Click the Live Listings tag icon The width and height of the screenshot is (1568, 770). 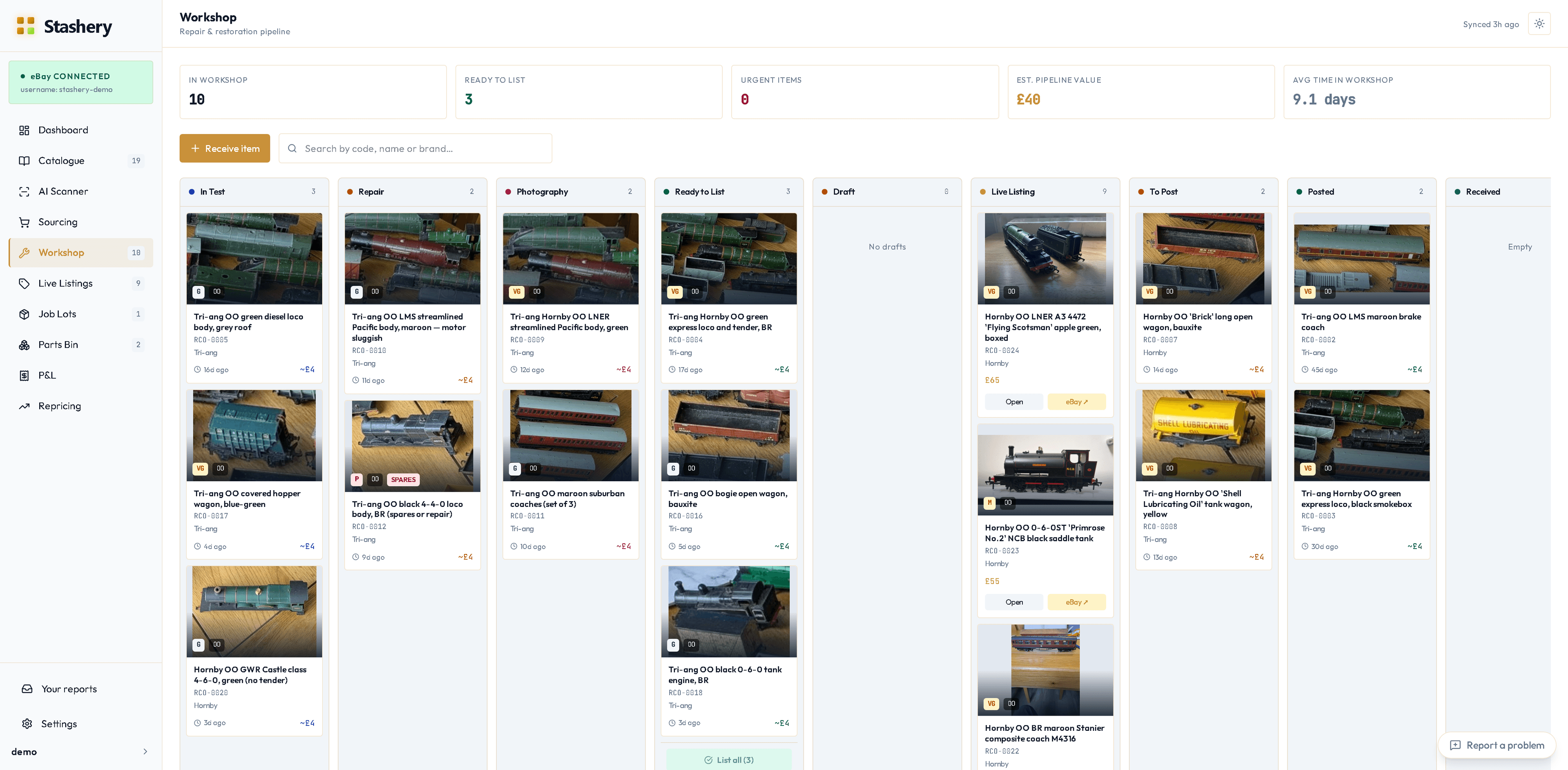24,283
